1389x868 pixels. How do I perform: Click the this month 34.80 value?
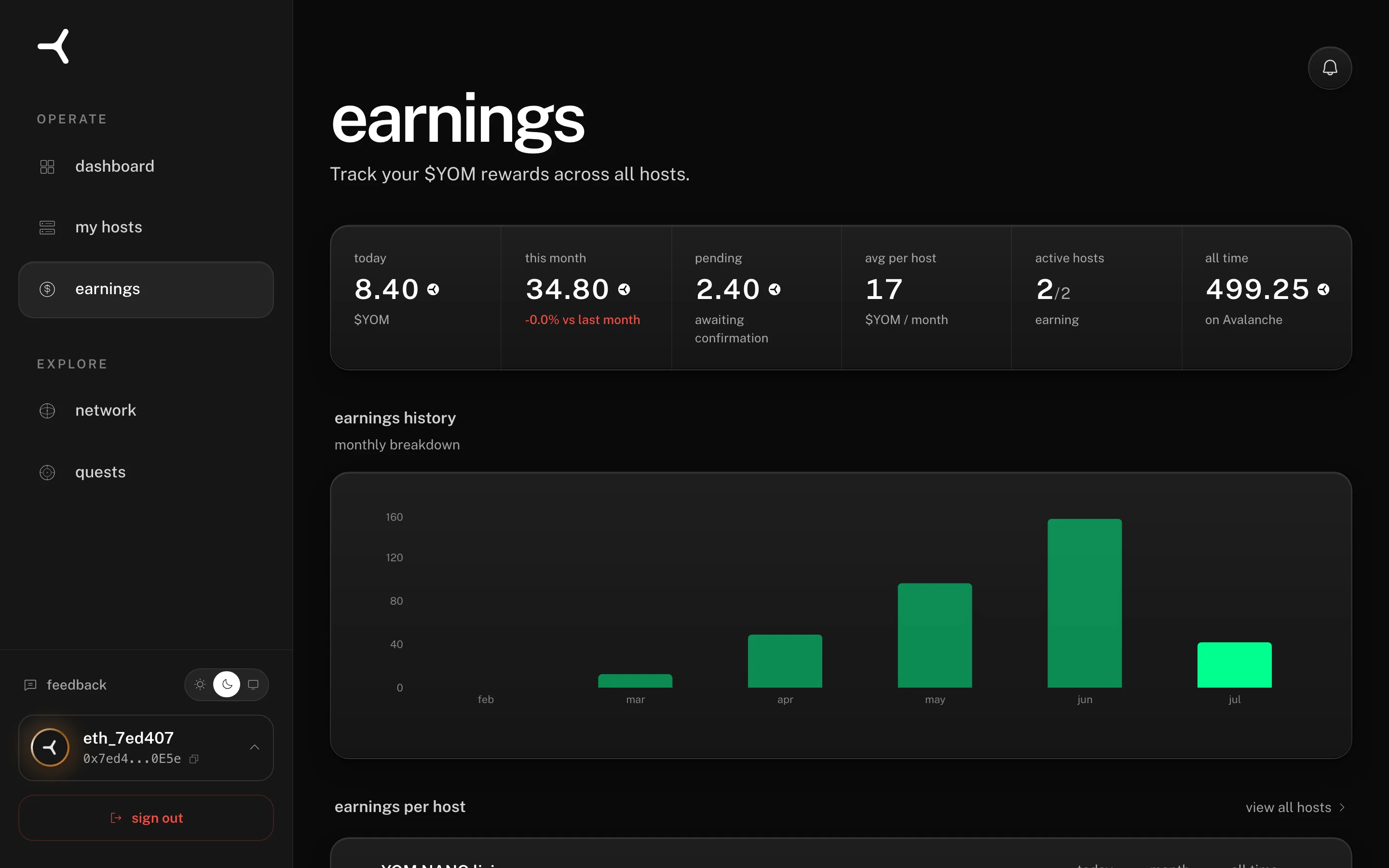567,289
